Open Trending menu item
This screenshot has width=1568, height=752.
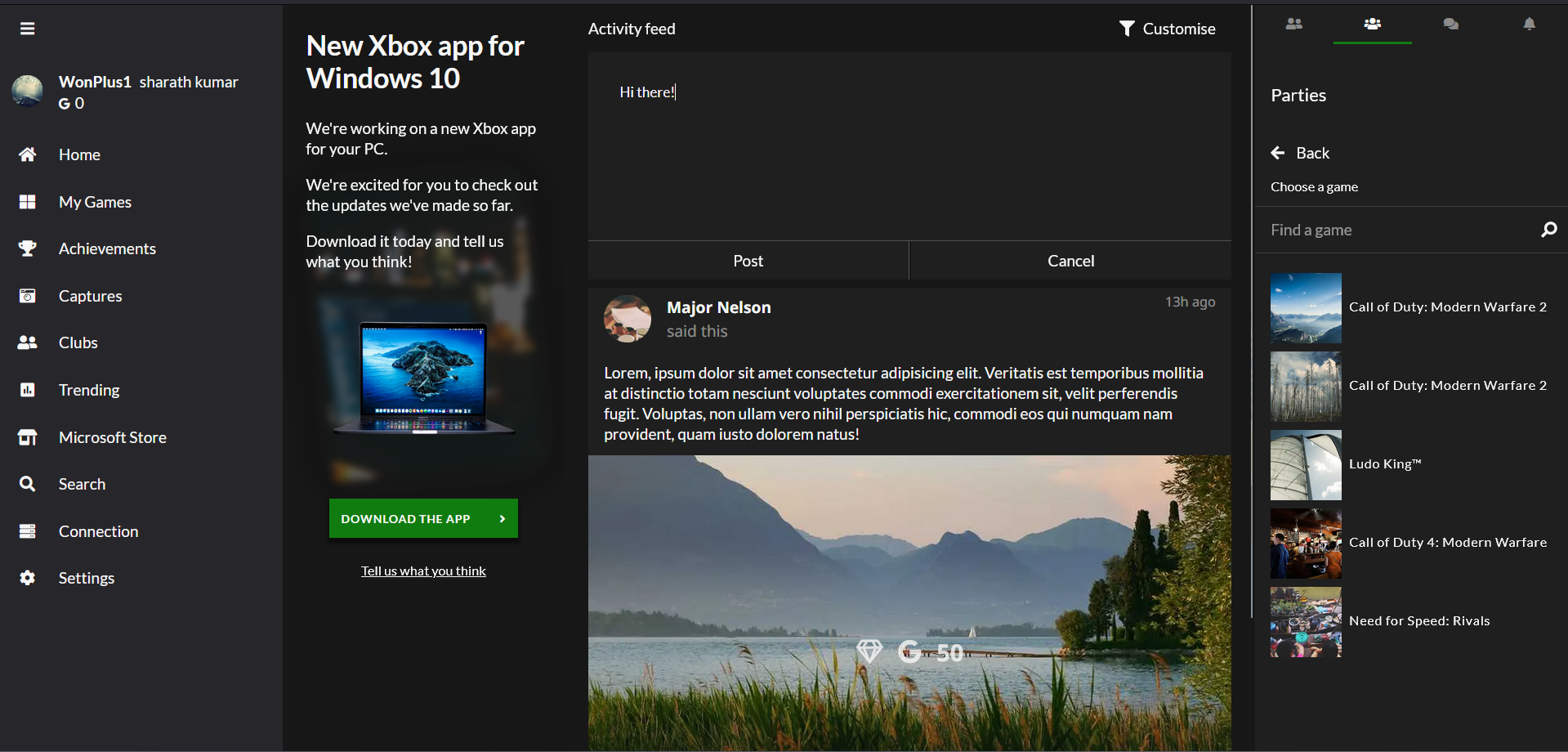click(89, 390)
